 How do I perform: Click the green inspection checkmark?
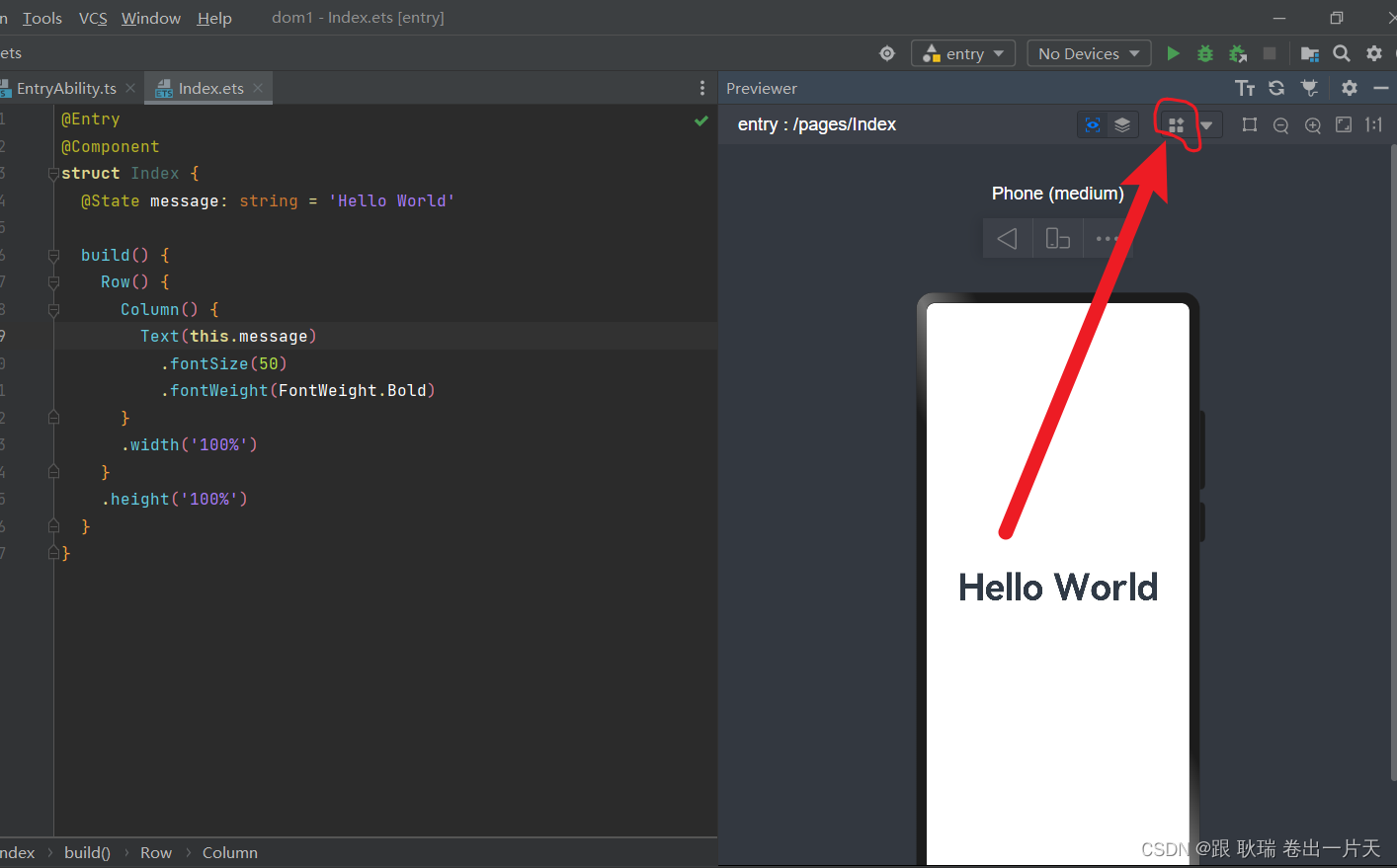pos(701,120)
